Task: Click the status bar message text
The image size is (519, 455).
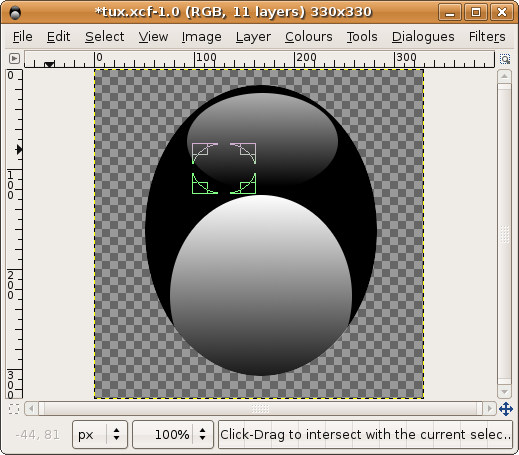Action: (365, 434)
